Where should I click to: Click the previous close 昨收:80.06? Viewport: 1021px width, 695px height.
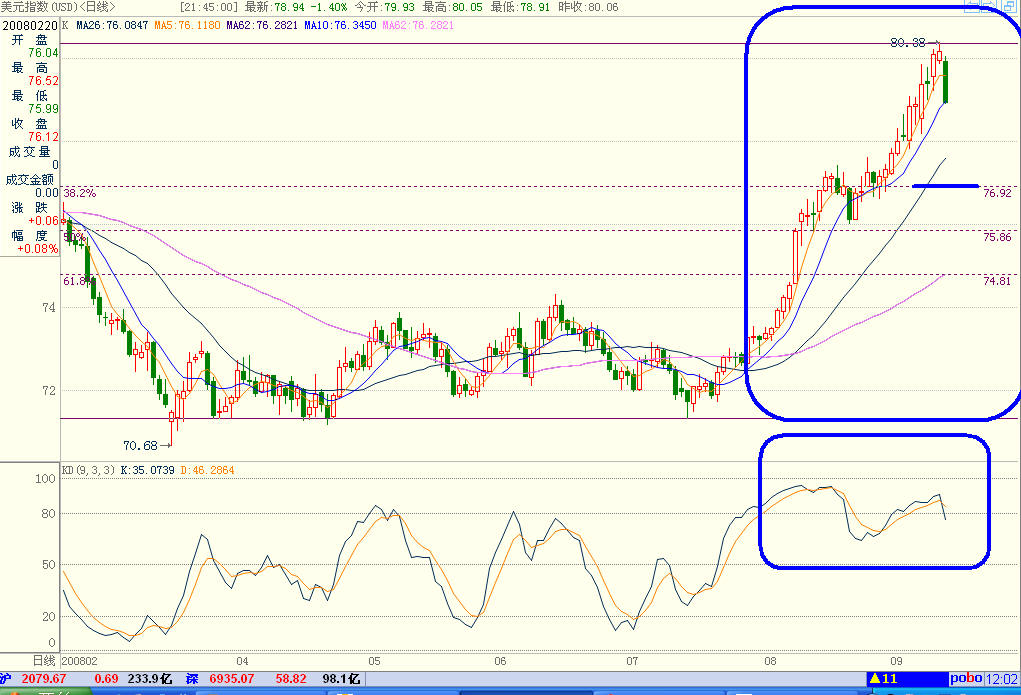(589, 7)
